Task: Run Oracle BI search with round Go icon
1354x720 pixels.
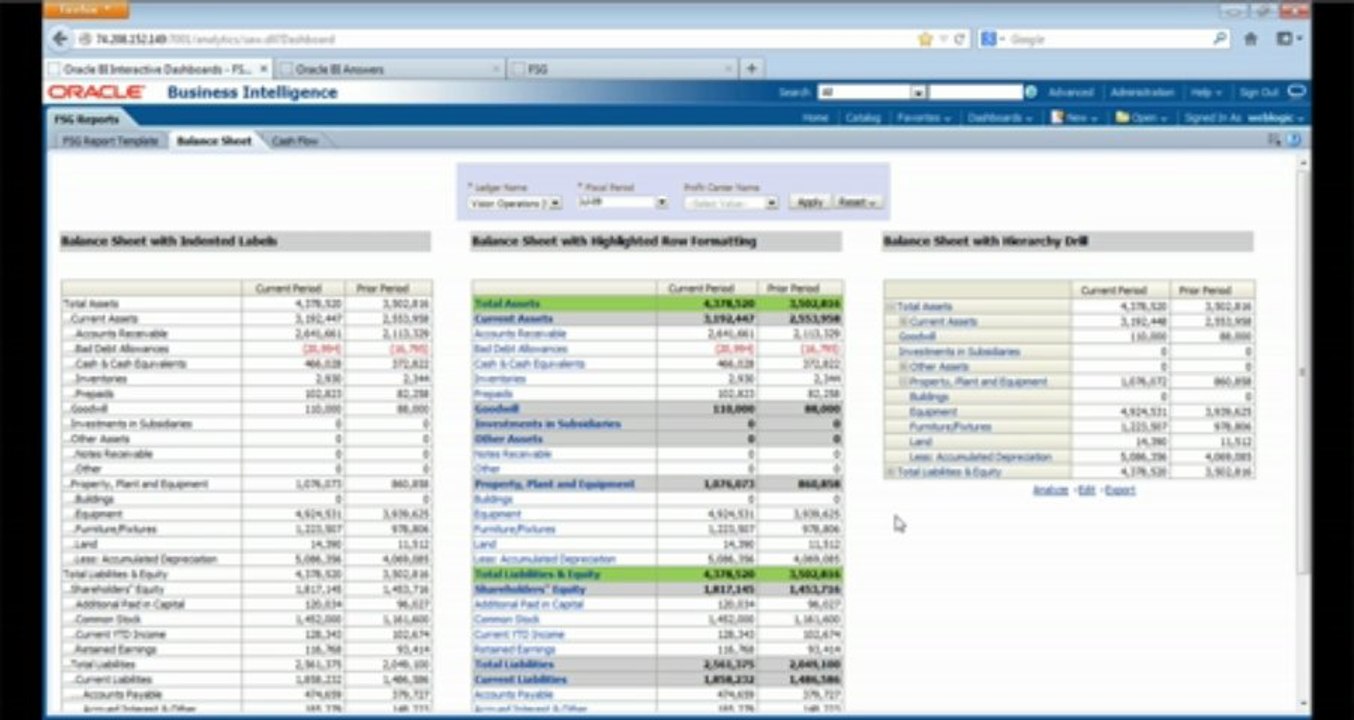Action: pyautogui.click(x=1031, y=92)
